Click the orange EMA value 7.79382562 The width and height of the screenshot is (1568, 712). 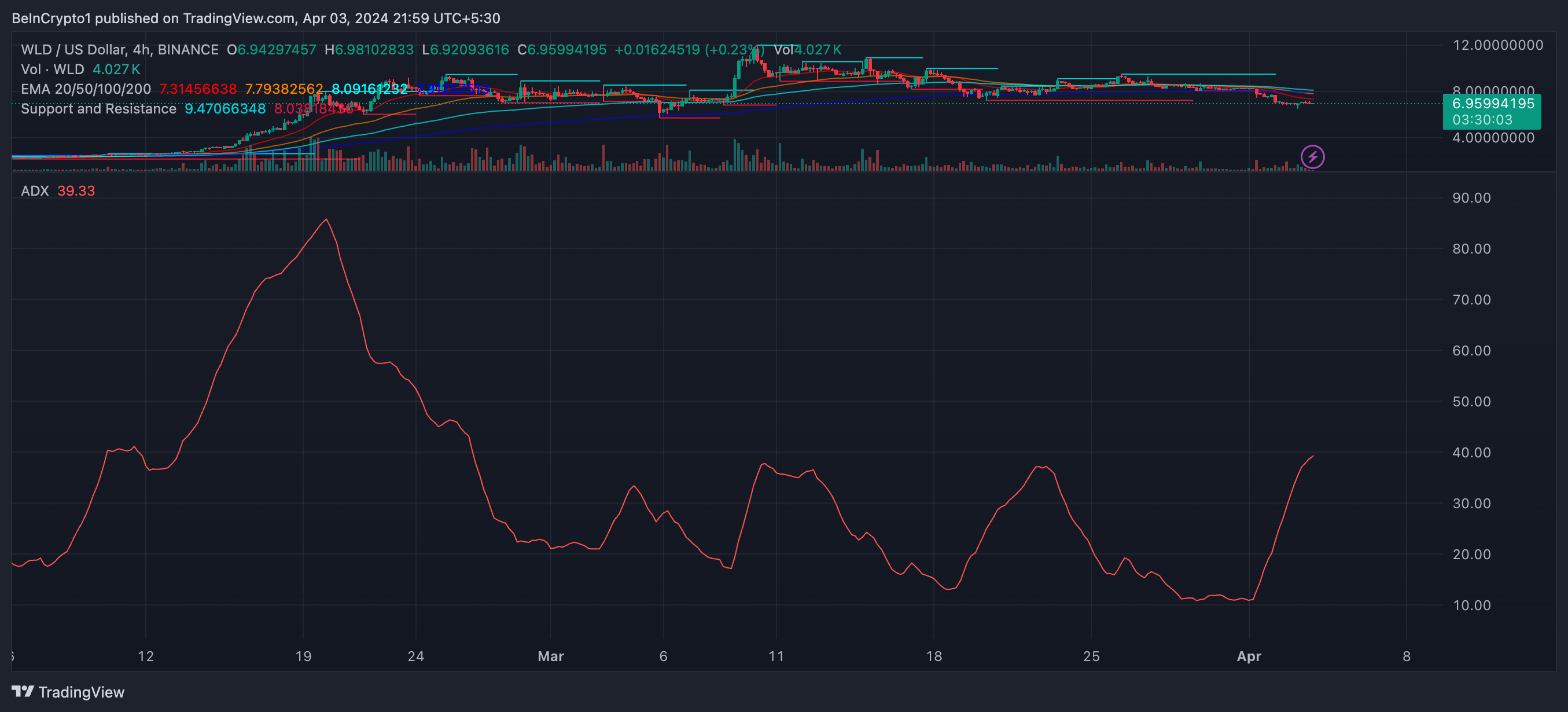tap(284, 89)
